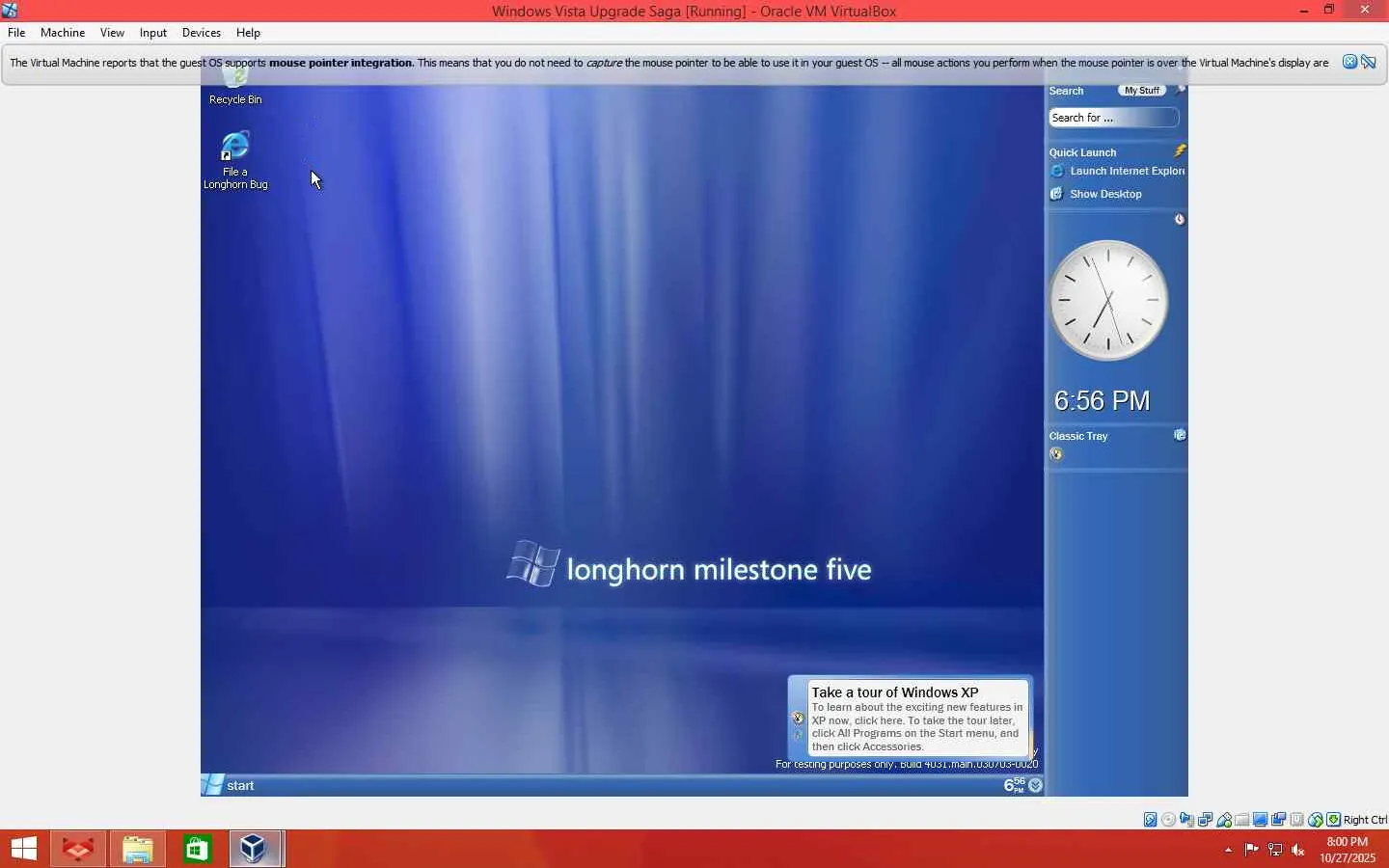The height and width of the screenshot is (868, 1389).
Task: Click the network adapter status icon
Action: tap(1206, 820)
